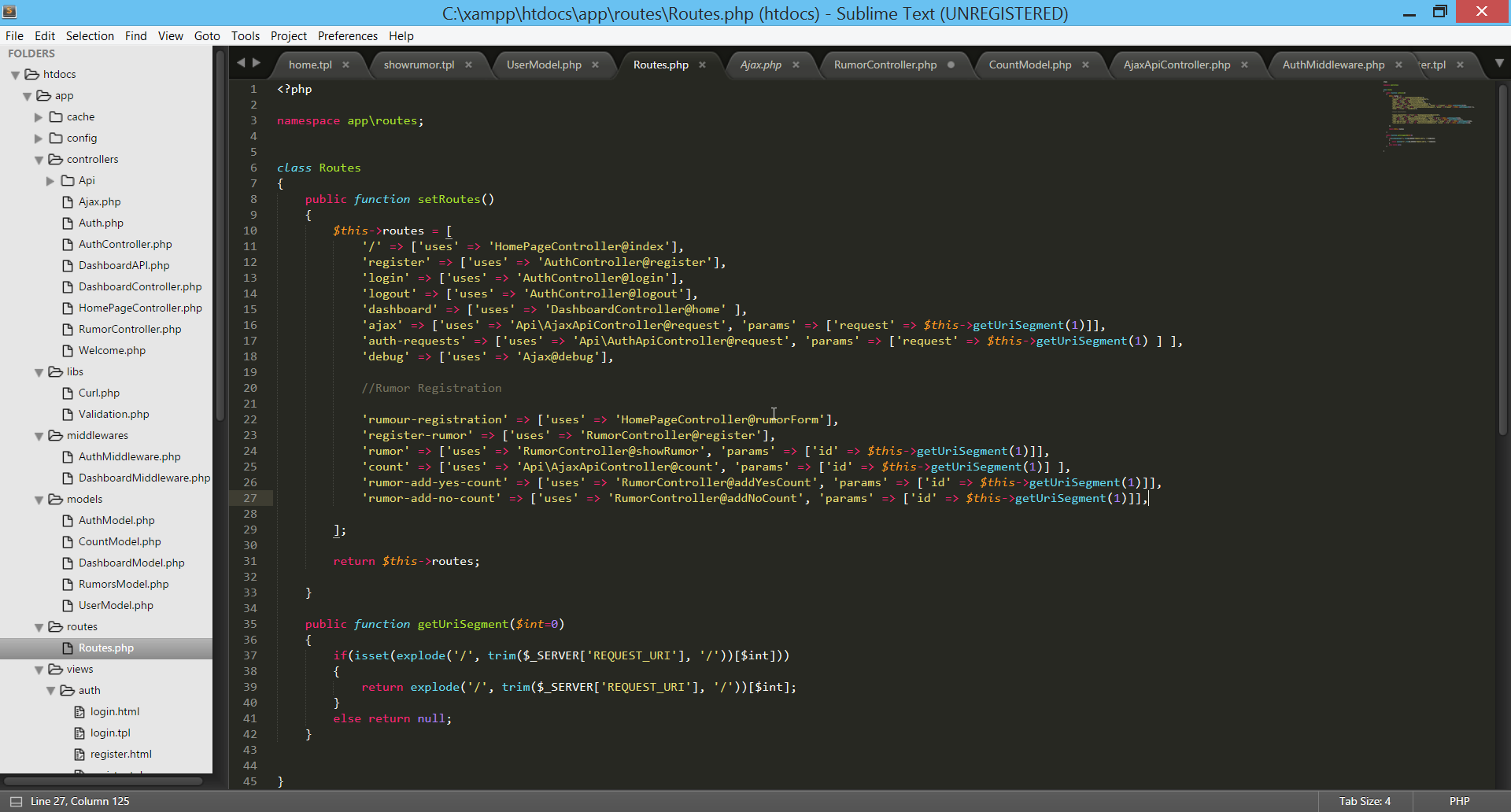Expand the config folder
Viewport: 1511px width, 812px height.
tap(39, 138)
